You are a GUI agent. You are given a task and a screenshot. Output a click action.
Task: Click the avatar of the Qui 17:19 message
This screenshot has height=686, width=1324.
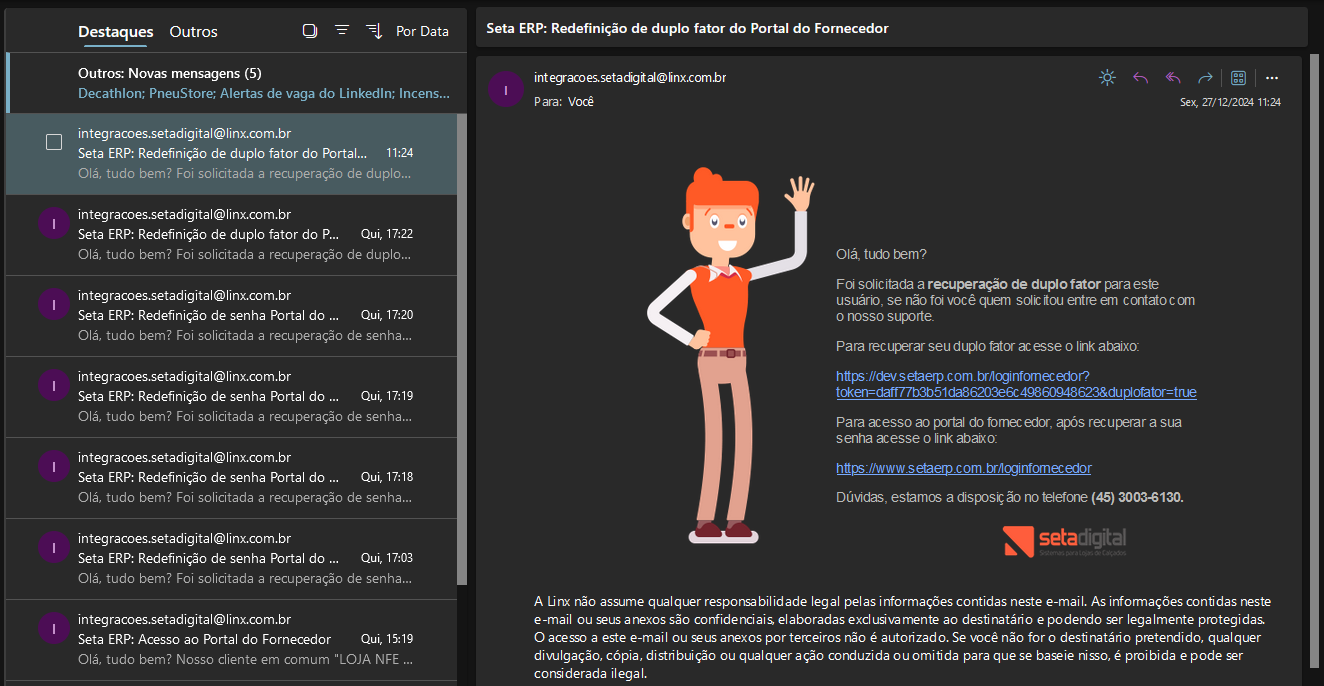(53, 386)
